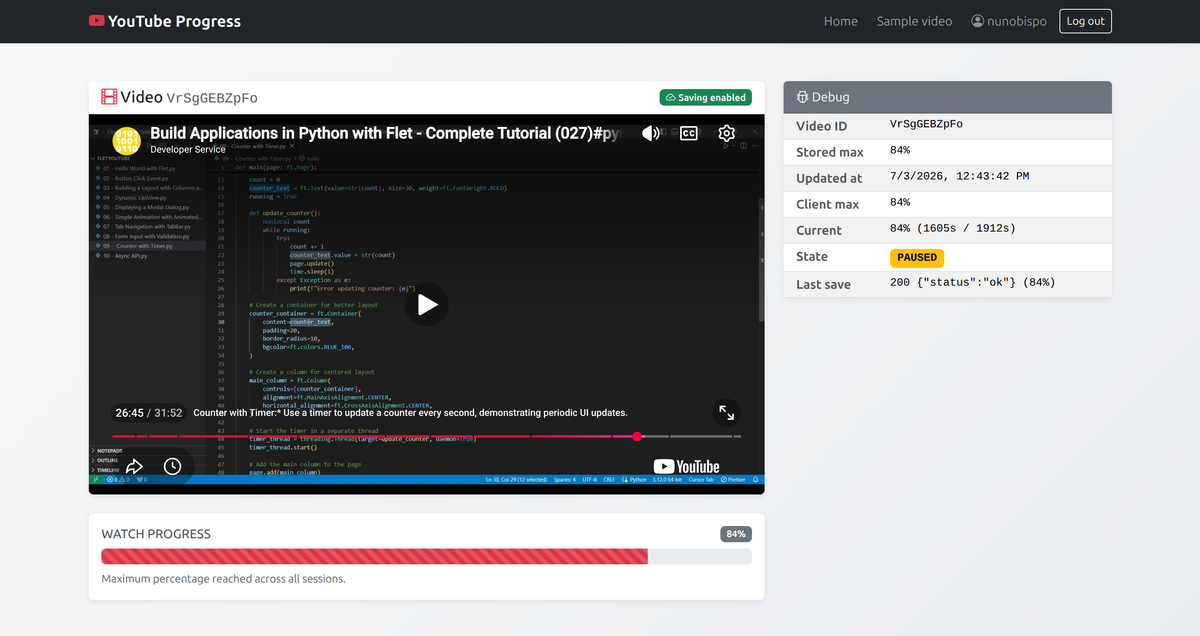Open the player settings gear
This screenshot has height=636, width=1200.
pyautogui.click(x=727, y=133)
